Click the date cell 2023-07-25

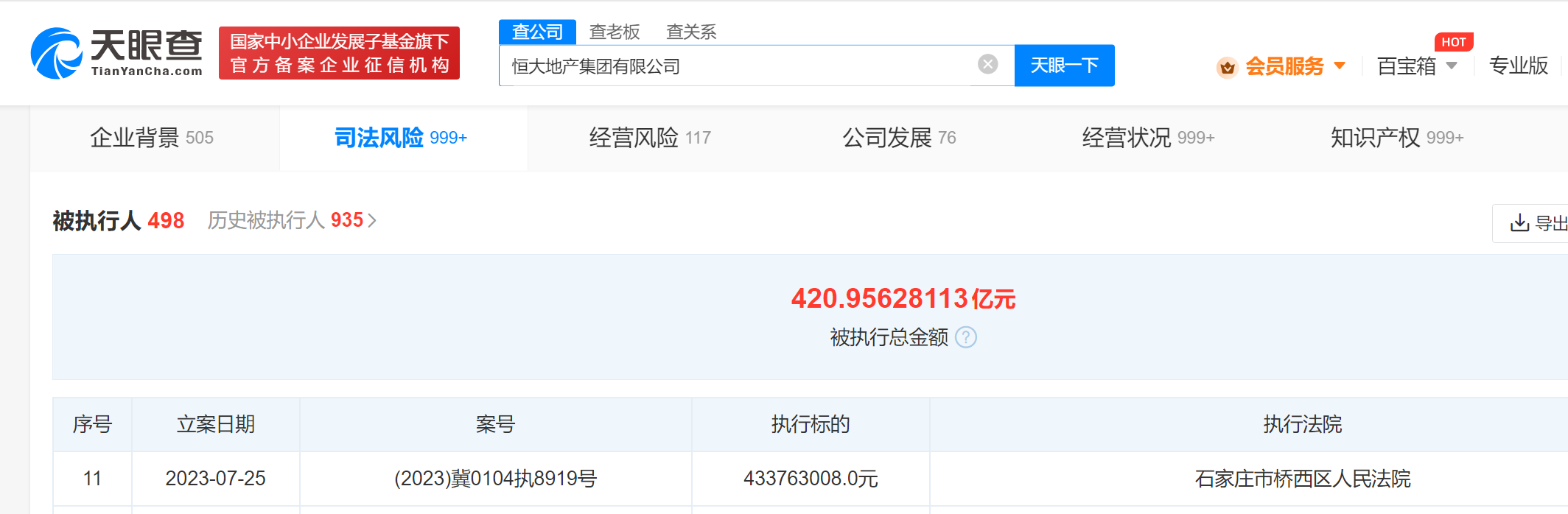click(x=216, y=479)
